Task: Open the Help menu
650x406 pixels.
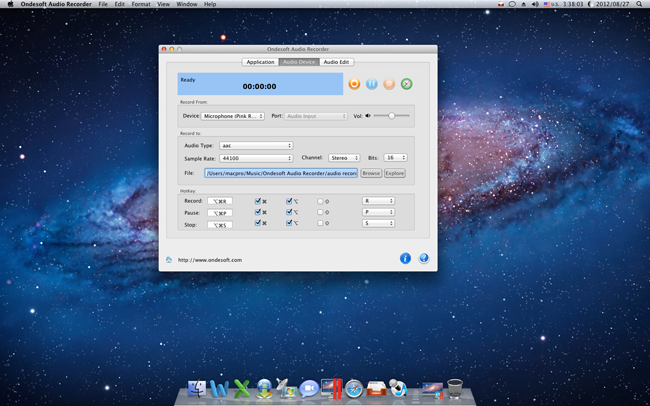Action: point(210,4)
